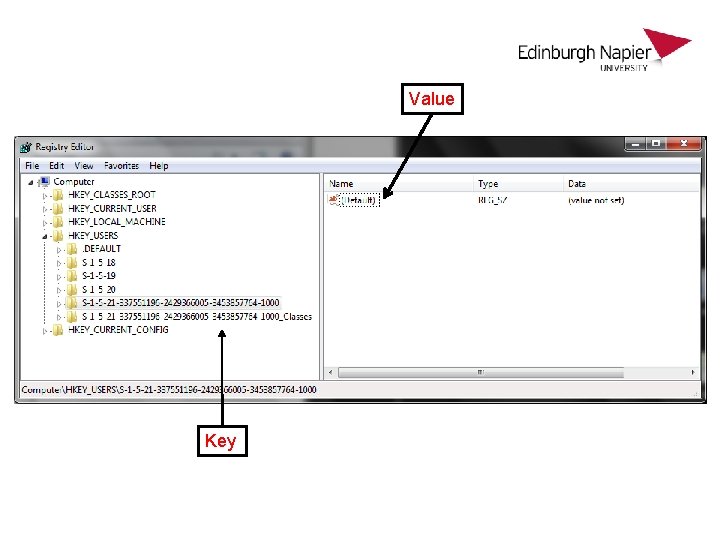Collapse the Computer root node

31,183
